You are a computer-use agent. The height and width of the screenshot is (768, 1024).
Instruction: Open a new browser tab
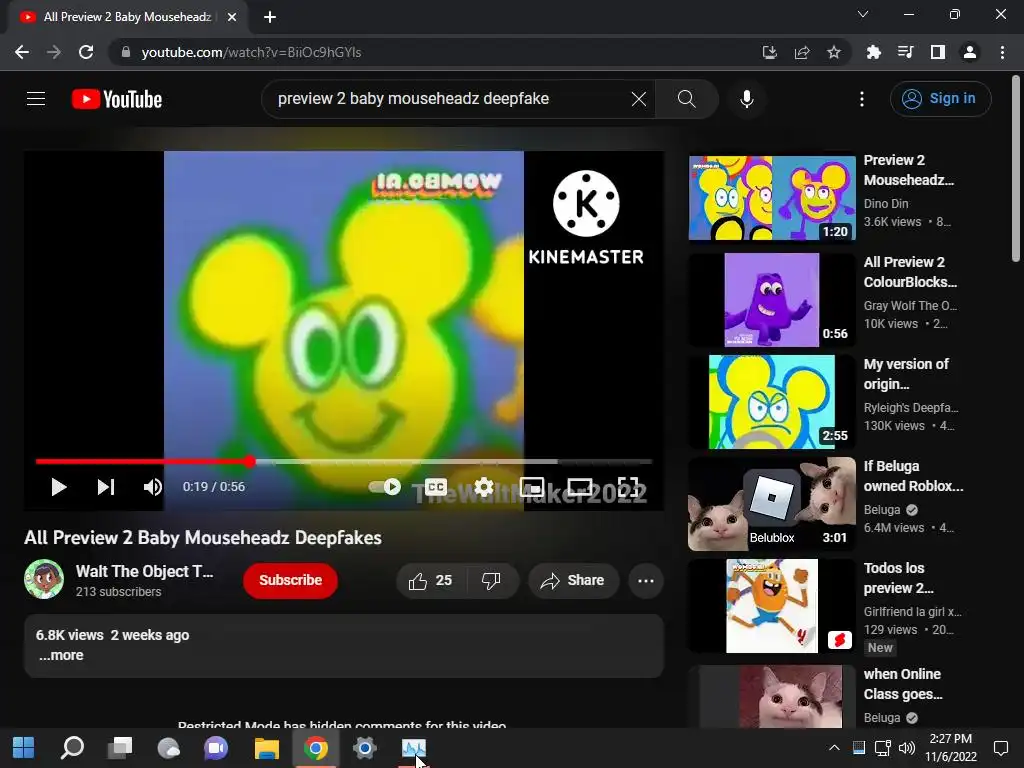270,17
